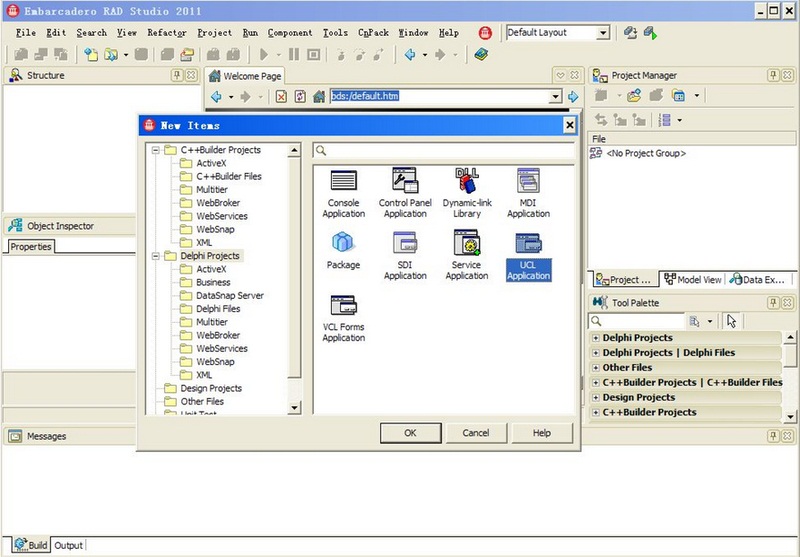Image resolution: width=800 pixels, height=557 pixels.
Task: Click the home icon in Welcome Page toolbar
Action: [x=319, y=97]
